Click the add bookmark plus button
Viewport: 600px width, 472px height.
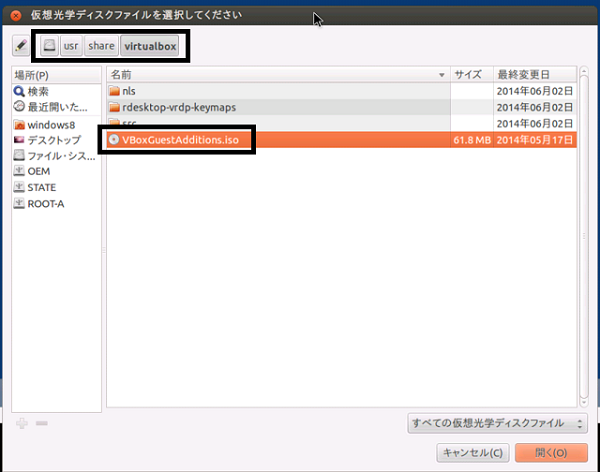click(22, 423)
